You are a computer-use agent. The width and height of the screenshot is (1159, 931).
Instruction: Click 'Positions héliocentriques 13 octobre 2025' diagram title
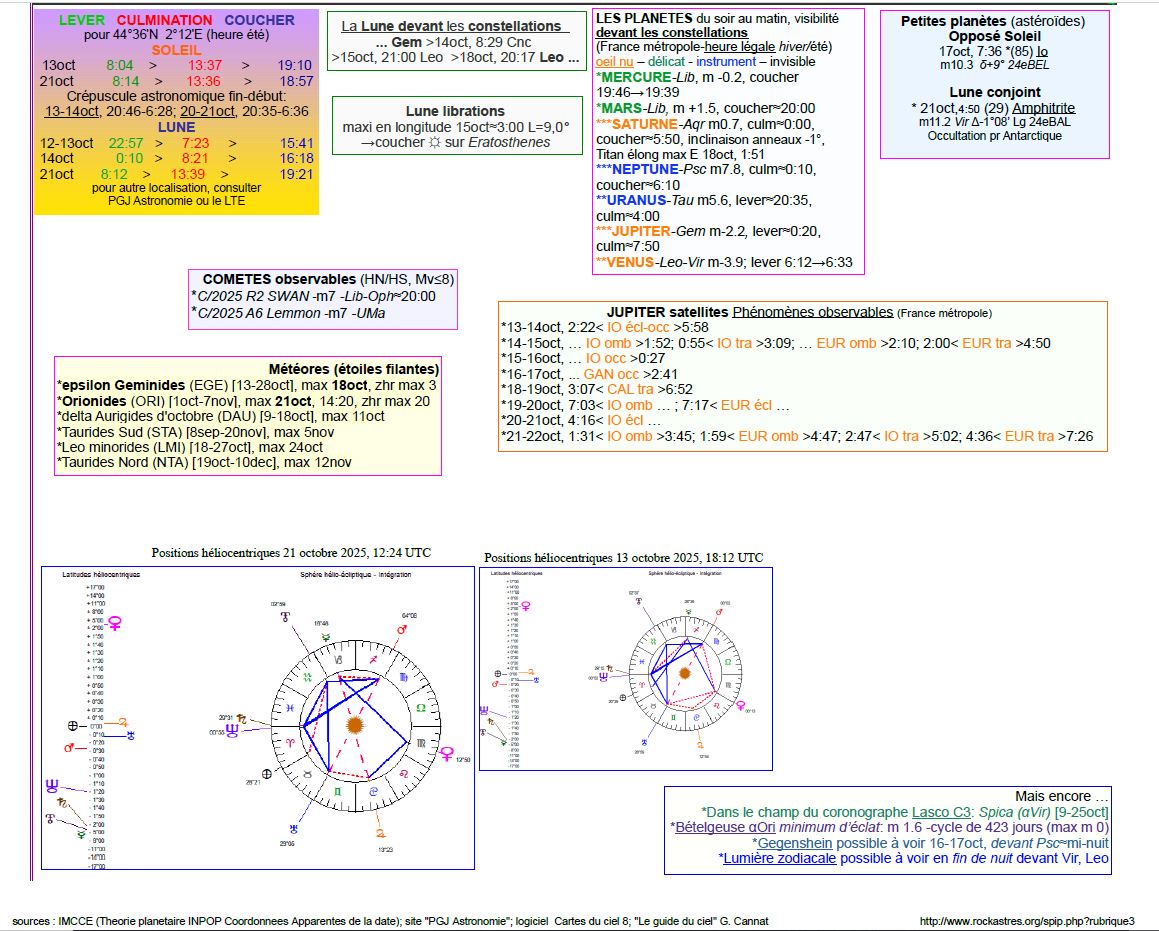pyautogui.click(x=622, y=557)
